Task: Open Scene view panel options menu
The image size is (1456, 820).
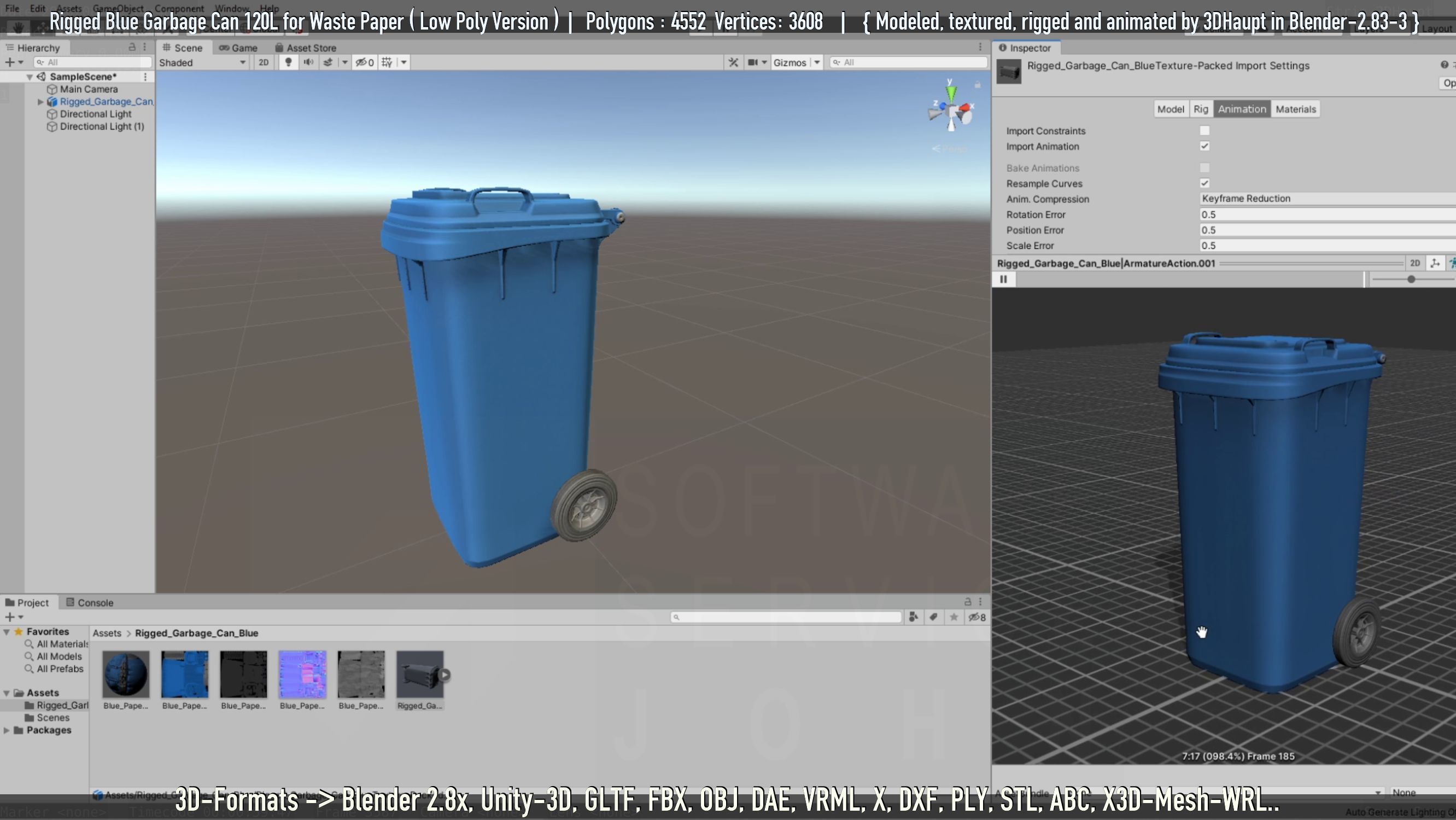Action: pyautogui.click(x=981, y=48)
